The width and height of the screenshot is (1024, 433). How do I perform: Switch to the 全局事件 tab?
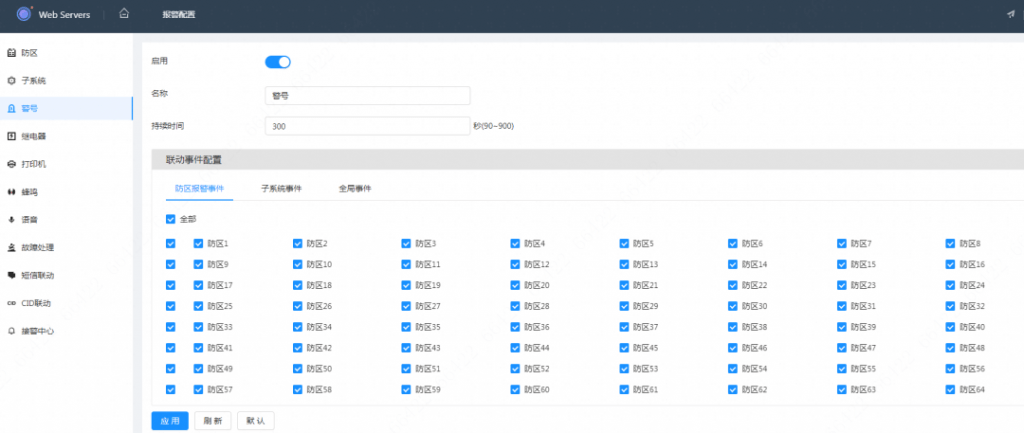point(354,188)
